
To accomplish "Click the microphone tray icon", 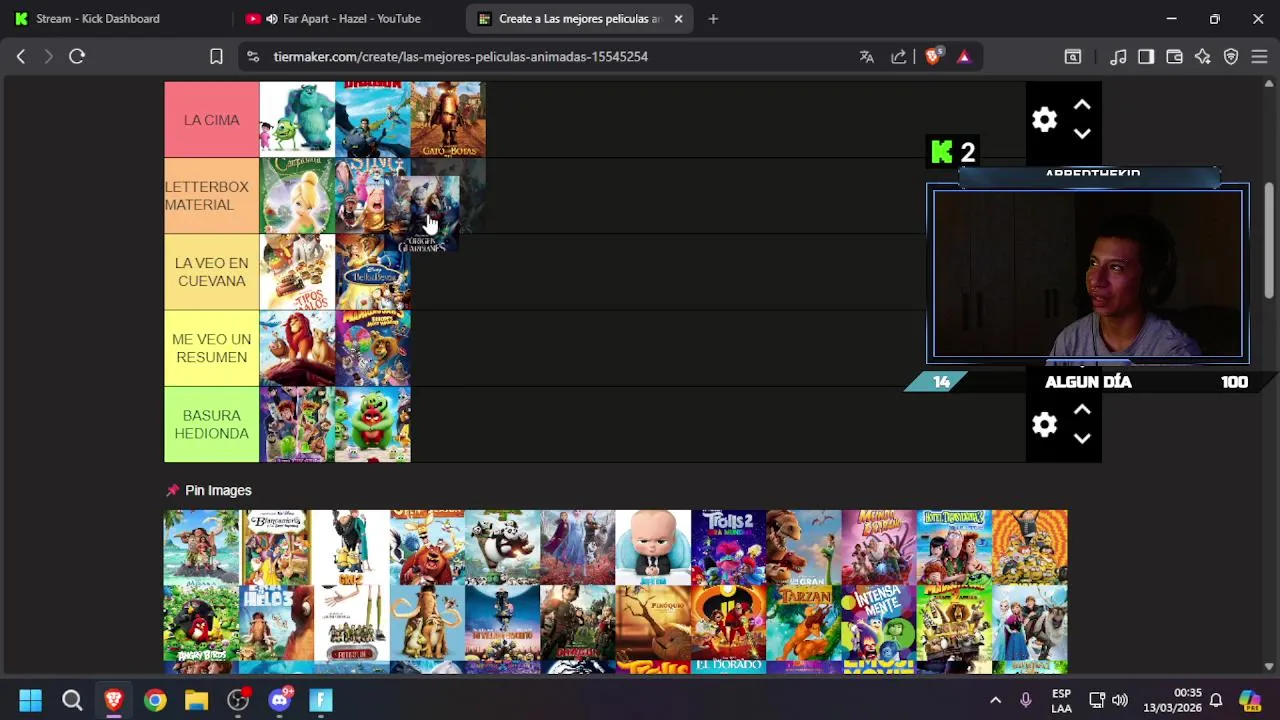I will [1025, 700].
